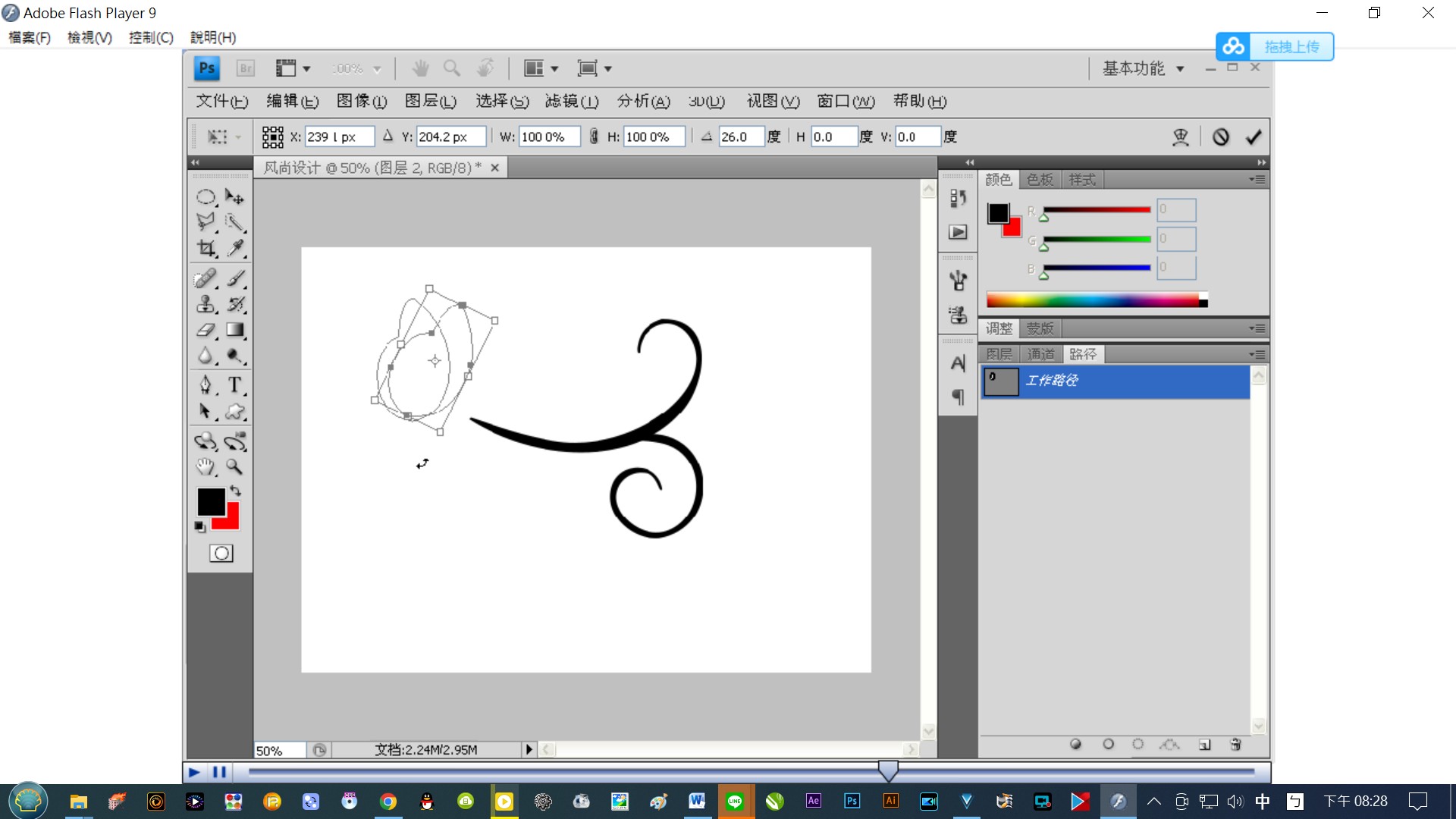Select the Crop tool

(206, 248)
